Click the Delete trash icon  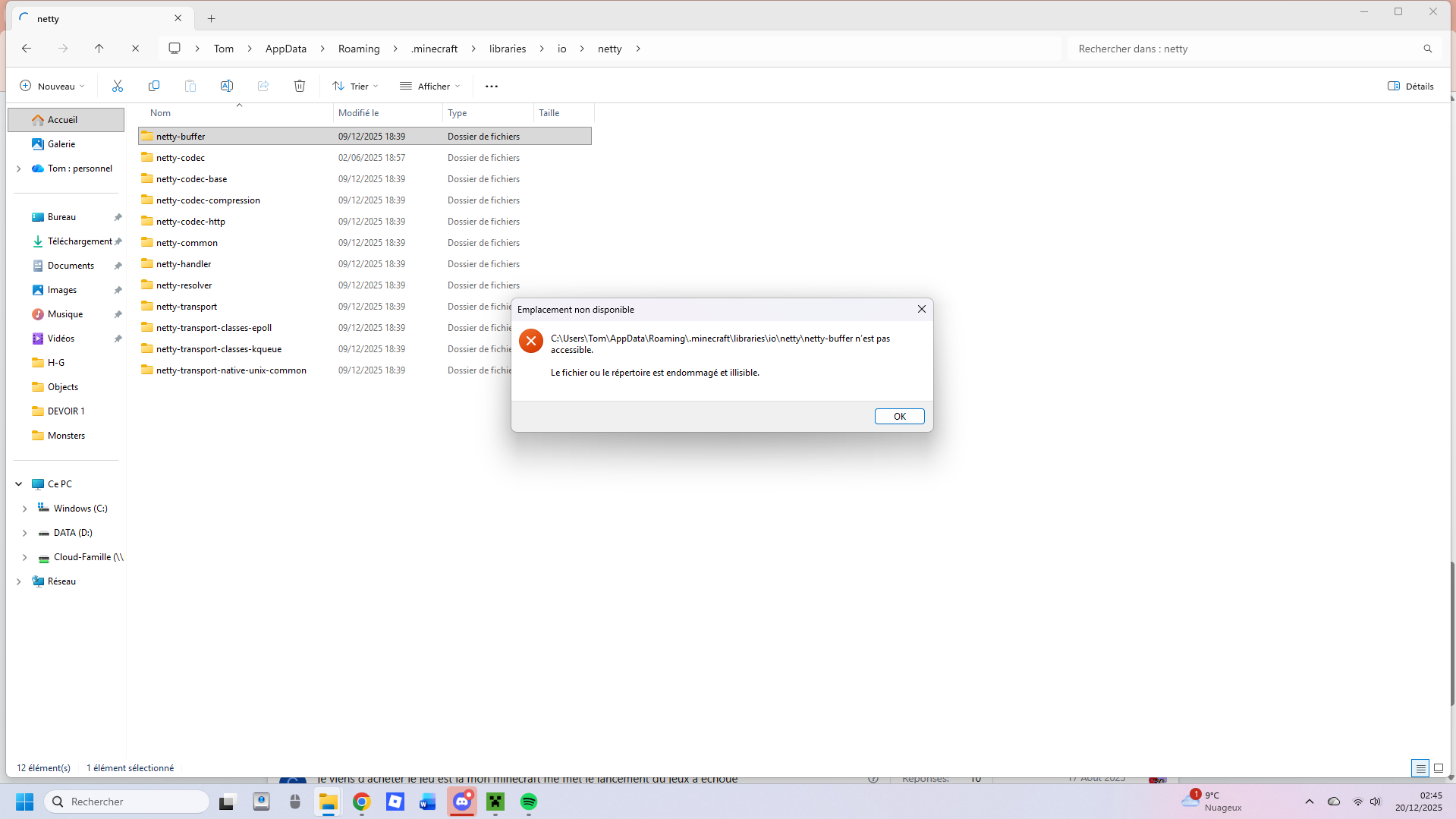(300, 86)
